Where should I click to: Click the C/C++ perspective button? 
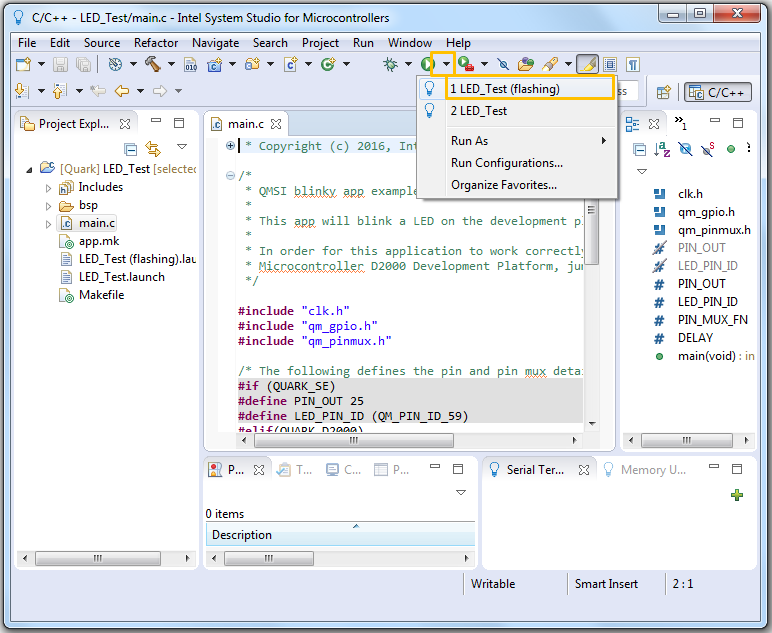718,92
